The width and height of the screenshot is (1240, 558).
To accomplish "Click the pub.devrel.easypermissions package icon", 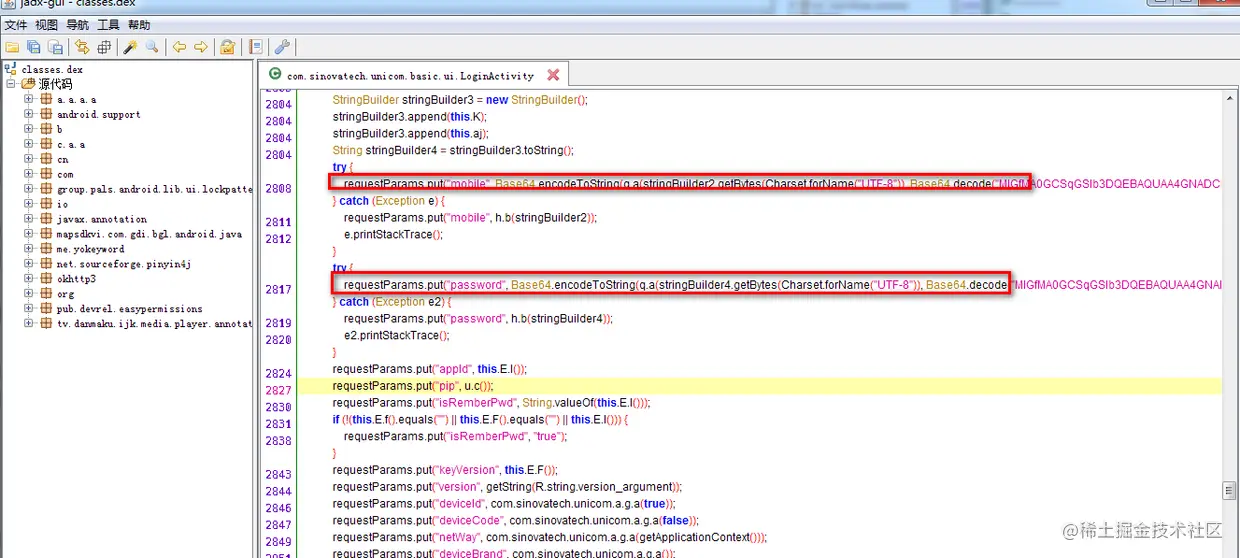I will (x=45, y=309).
